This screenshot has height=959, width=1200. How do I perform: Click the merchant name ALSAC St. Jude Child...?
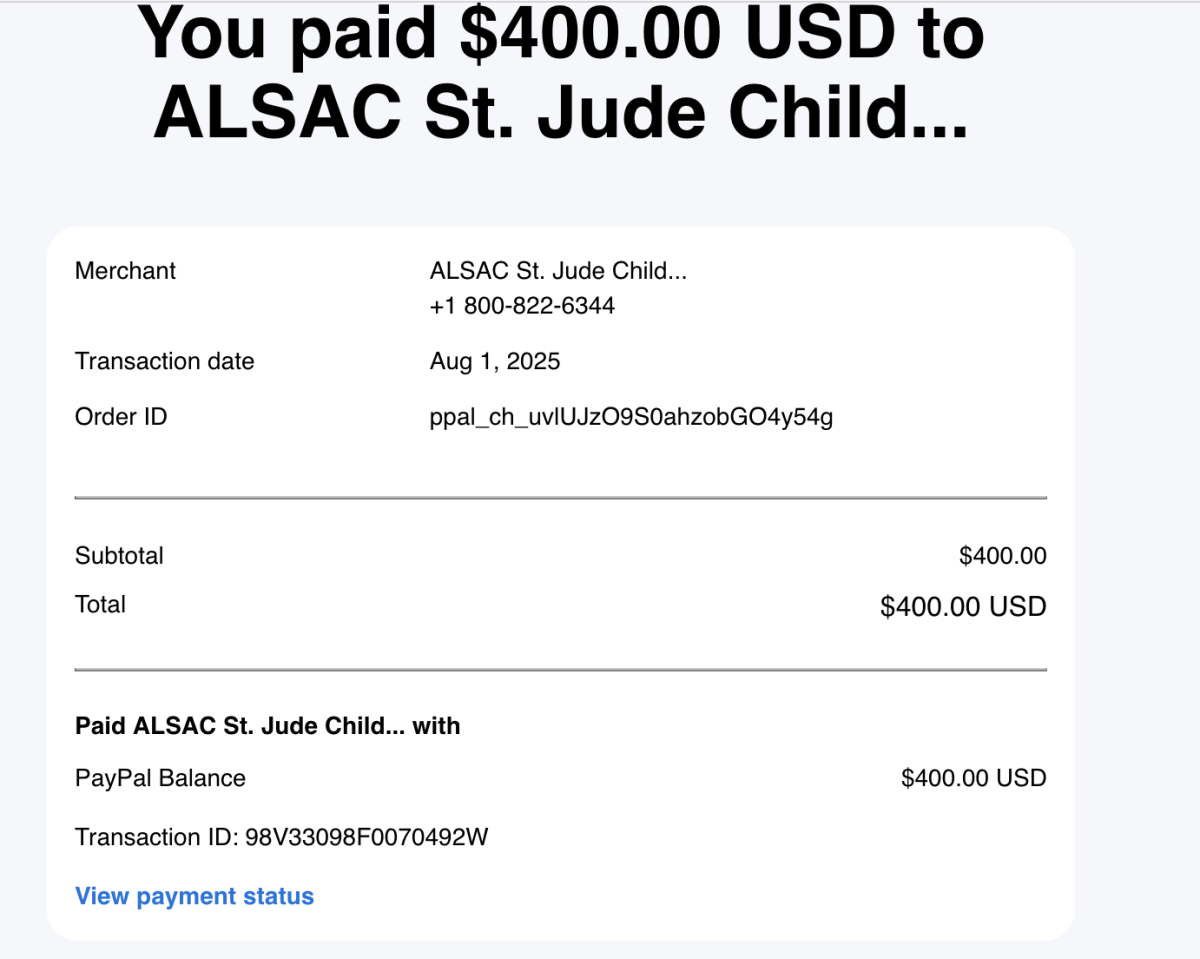click(558, 271)
